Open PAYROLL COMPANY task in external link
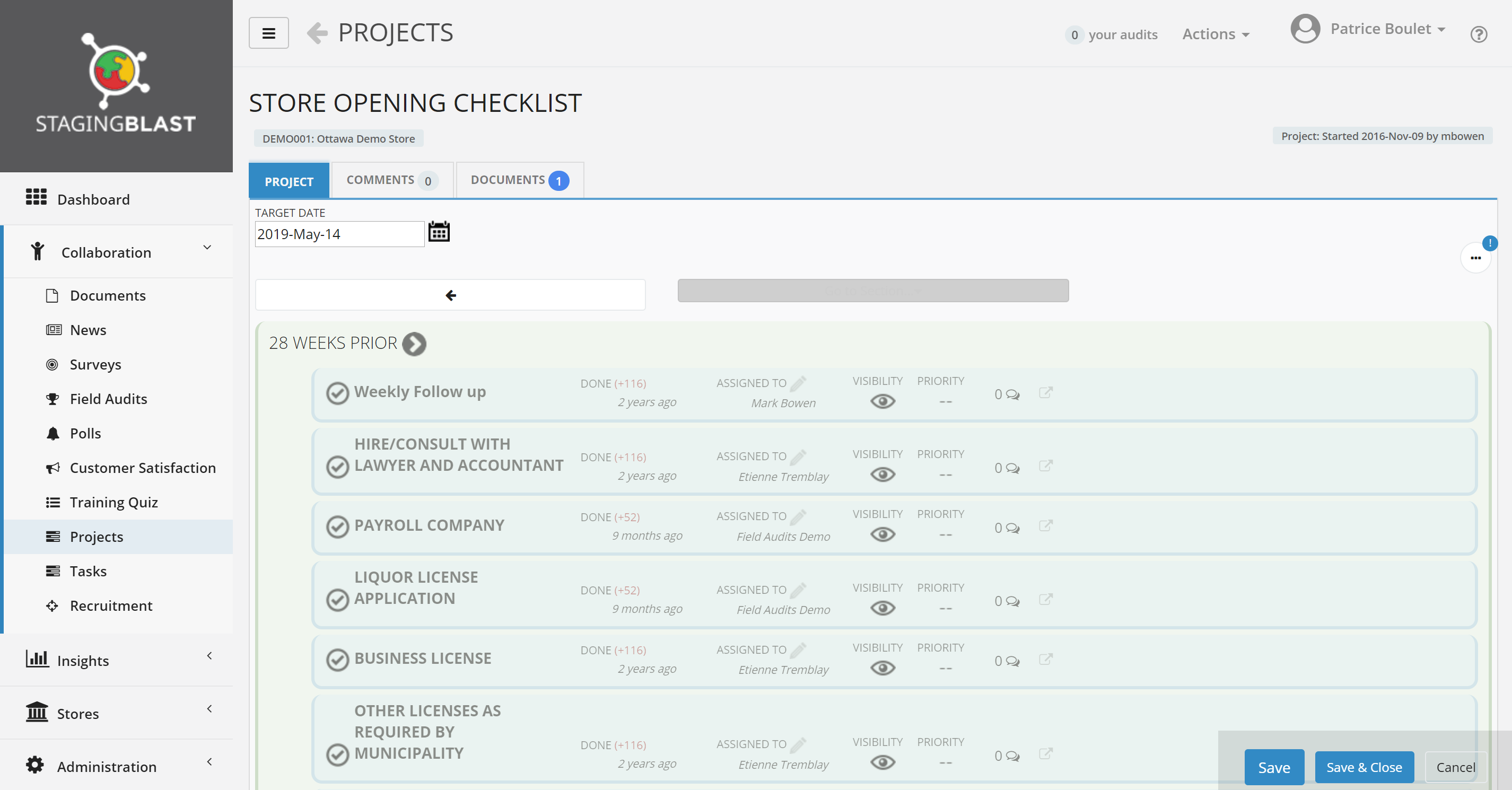1512x790 pixels. coord(1045,526)
